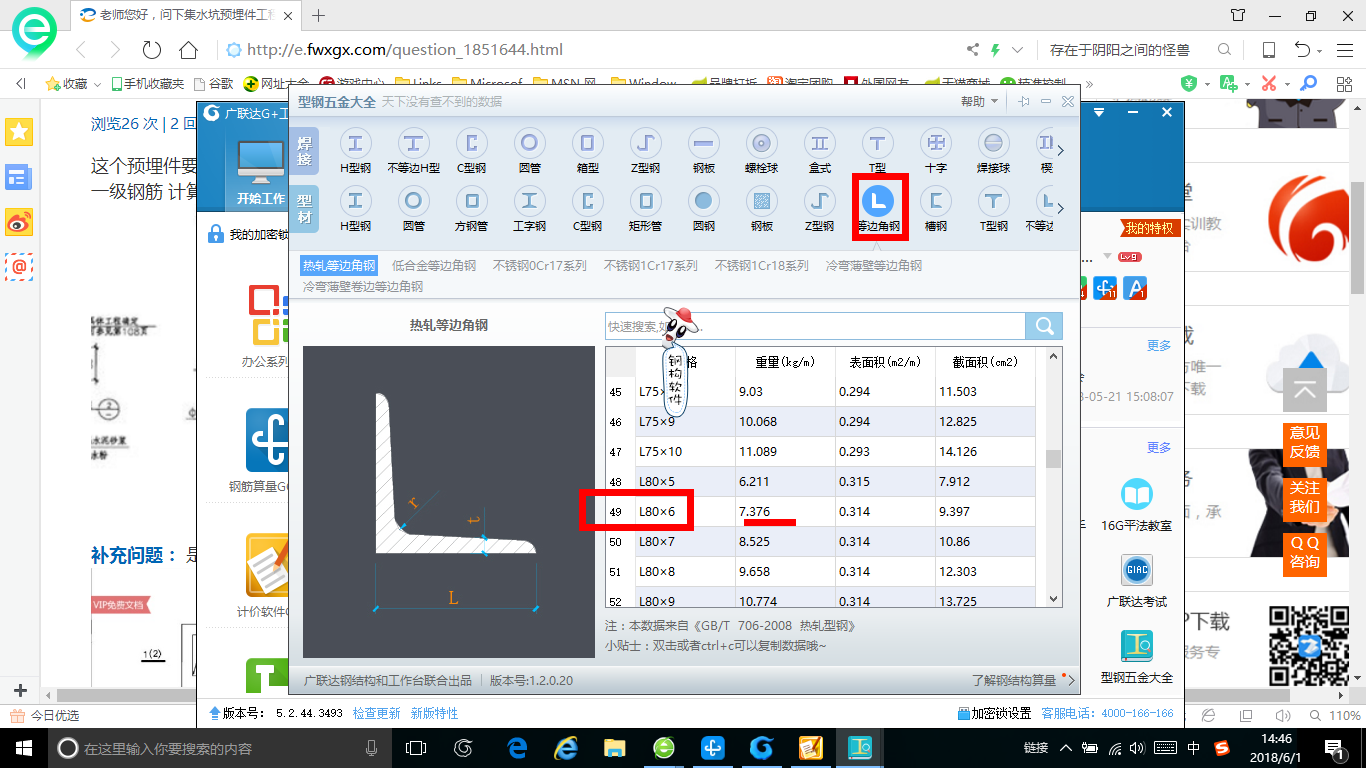The height and width of the screenshot is (768, 1366).
Task: Click QQ咨询 orange button
Action: pos(1304,552)
